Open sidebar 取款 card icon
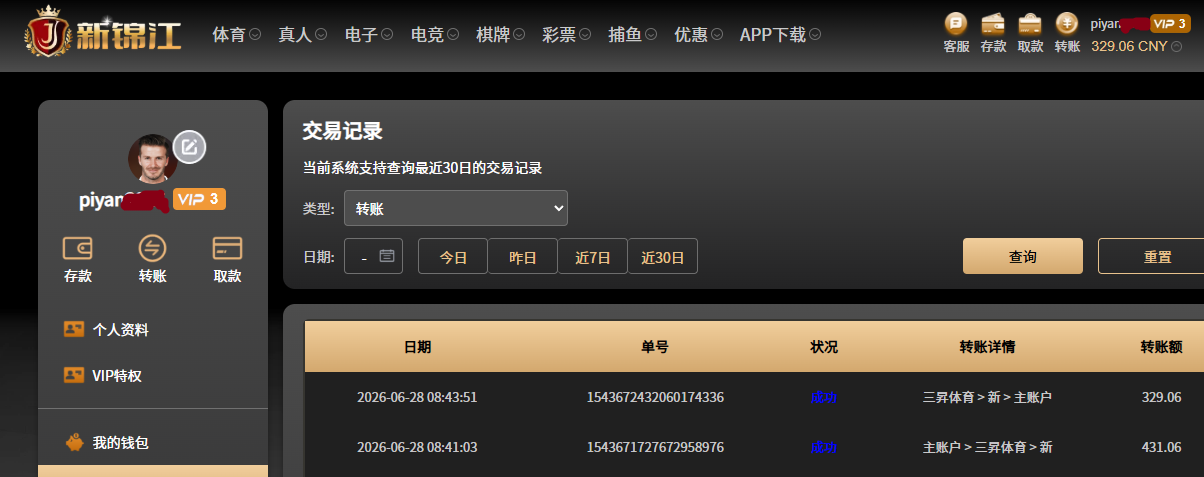The width and height of the screenshot is (1204, 477). [227, 248]
